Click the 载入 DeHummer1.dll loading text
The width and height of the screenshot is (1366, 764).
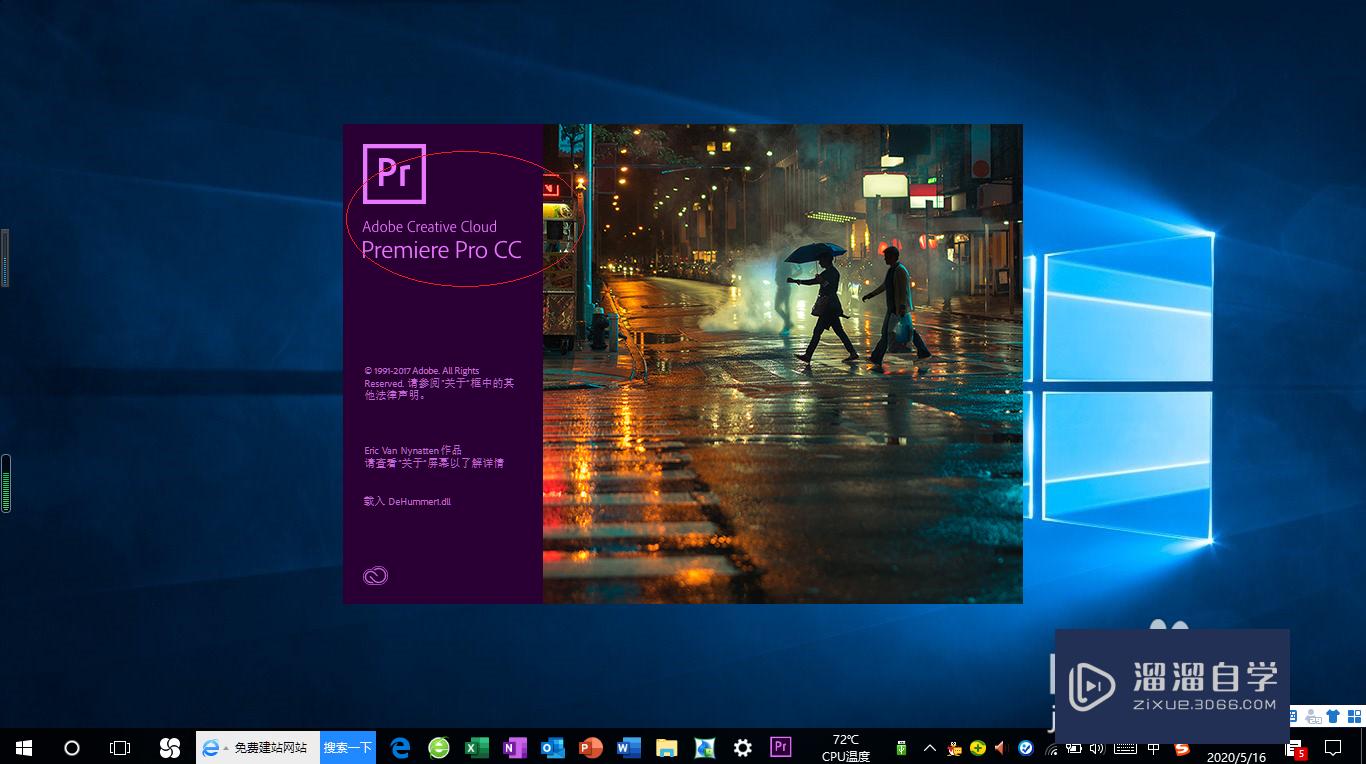point(407,502)
